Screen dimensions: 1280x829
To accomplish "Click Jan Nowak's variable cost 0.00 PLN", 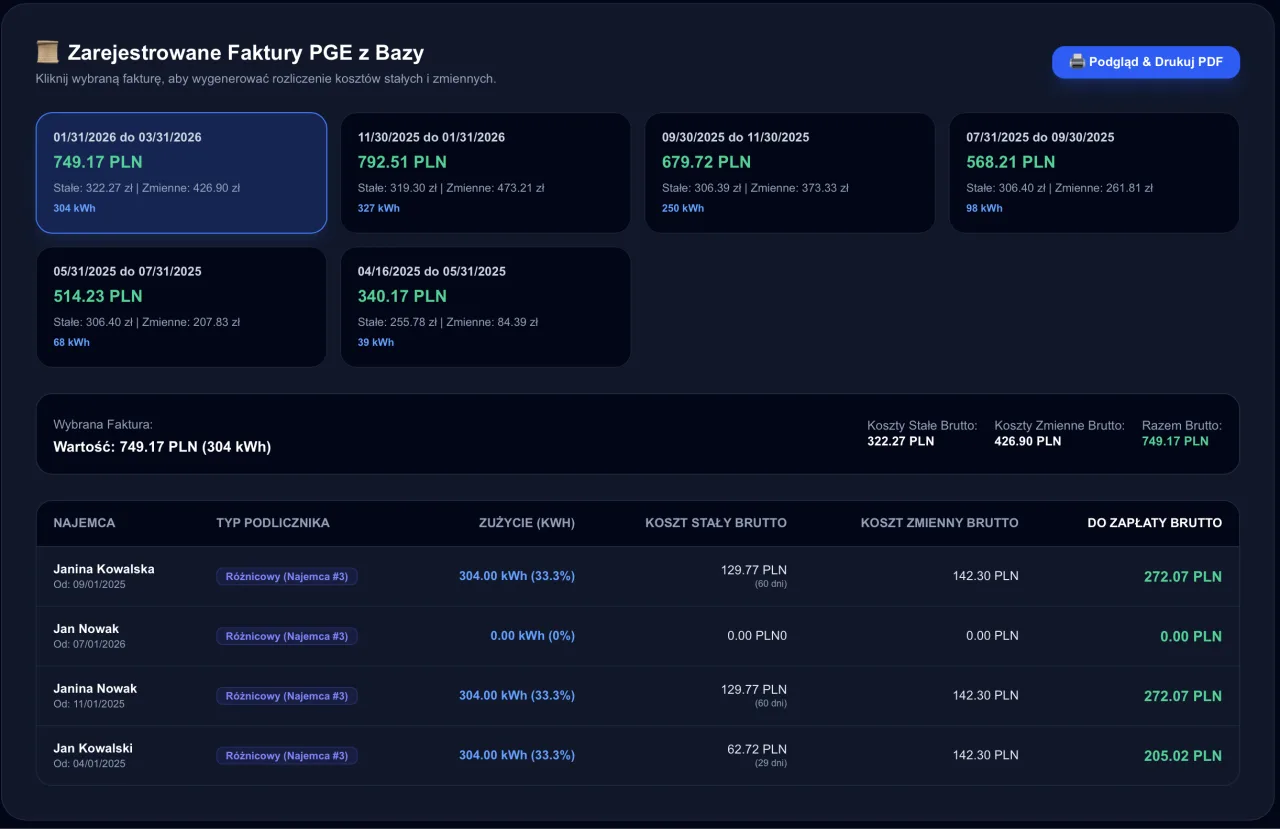I will [993, 636].
